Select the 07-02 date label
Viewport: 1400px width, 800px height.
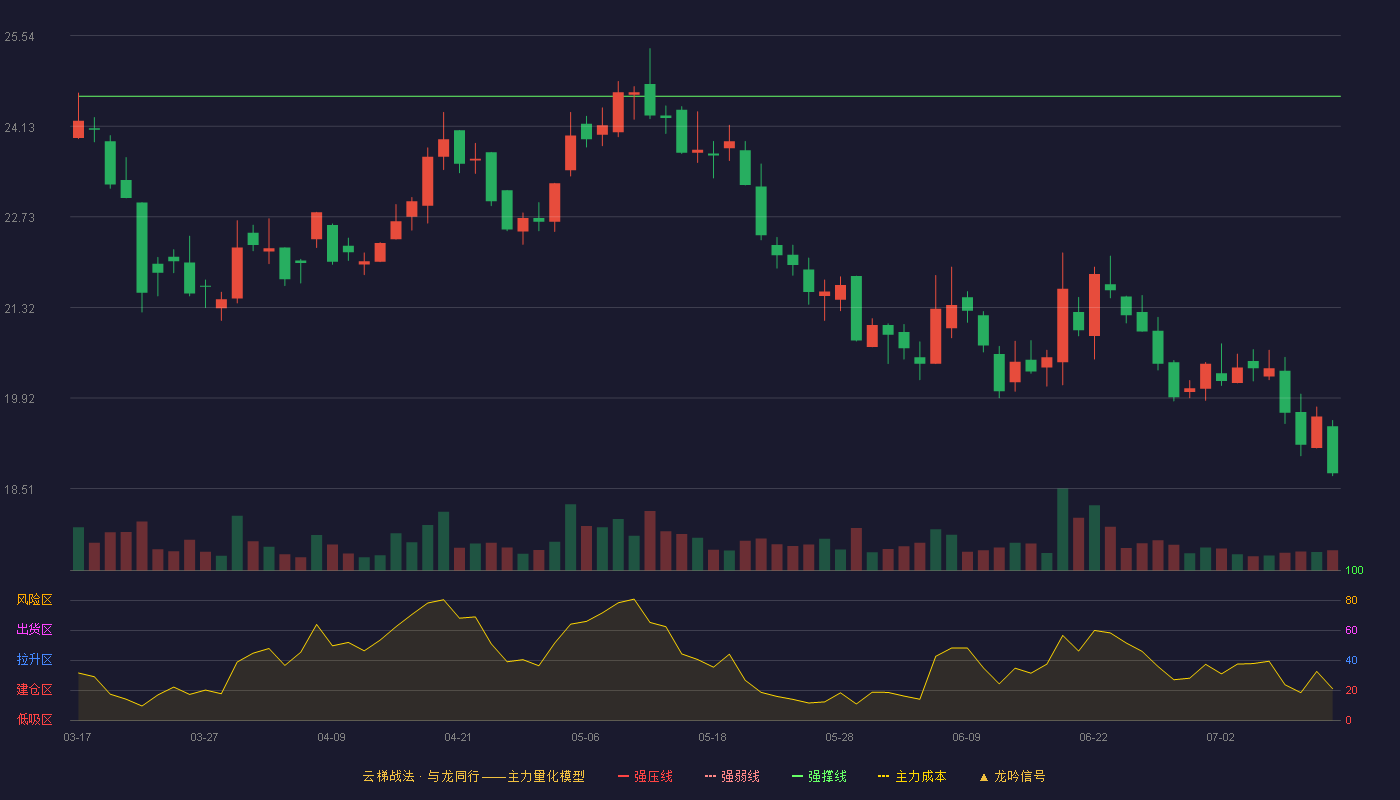coord(1220,737)
